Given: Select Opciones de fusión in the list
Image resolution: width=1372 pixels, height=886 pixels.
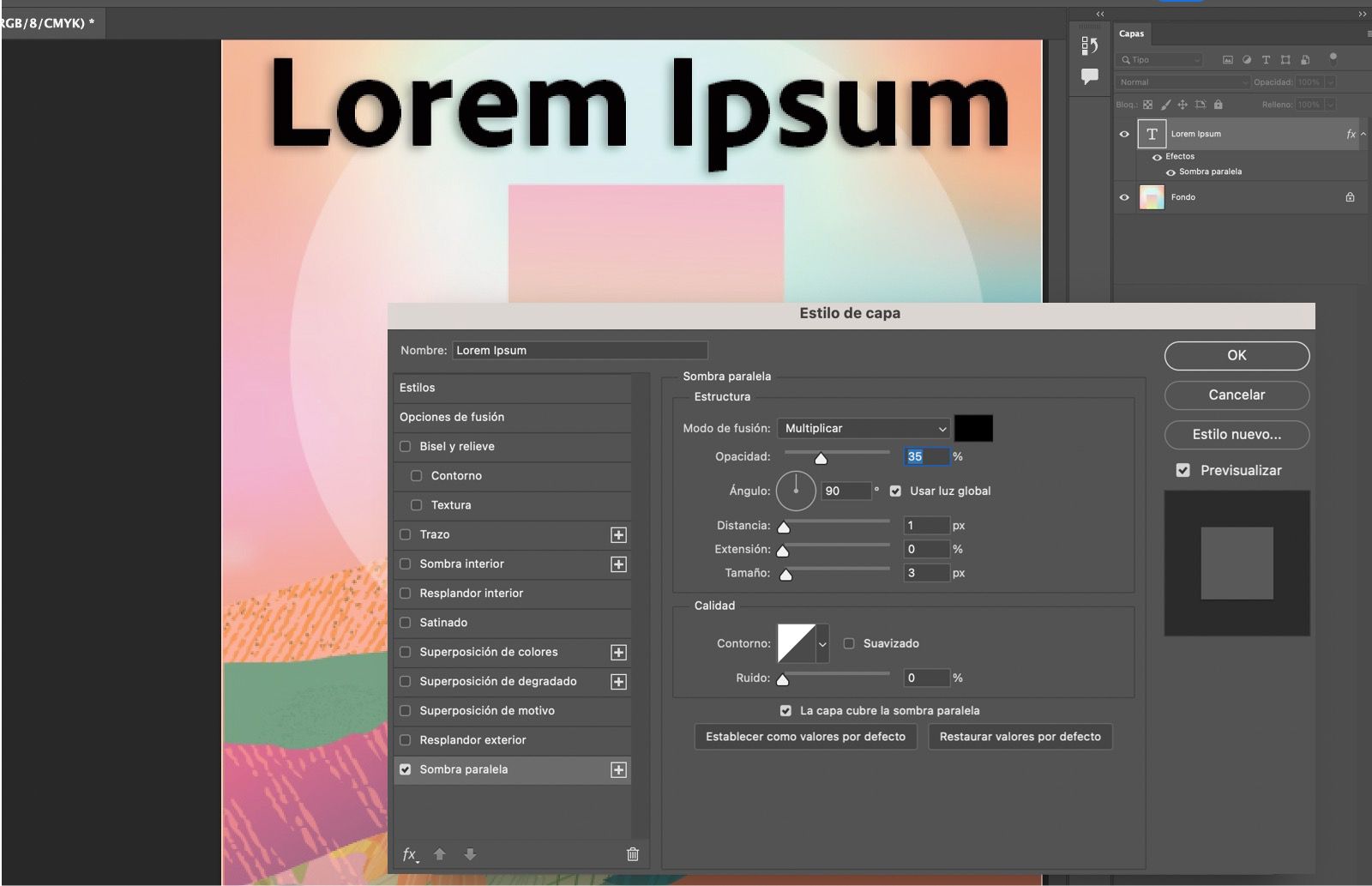Looking at the screenshot, I should 452,417.
